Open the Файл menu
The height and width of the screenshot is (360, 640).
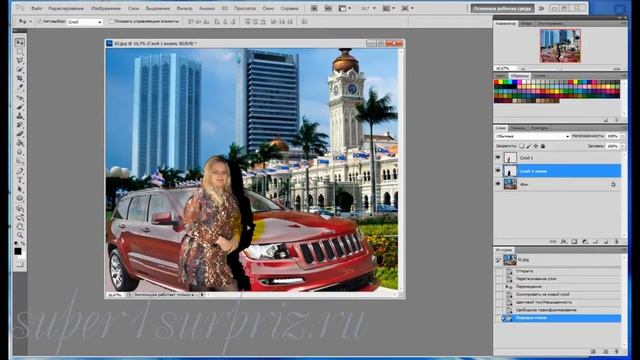pos(36,8)
